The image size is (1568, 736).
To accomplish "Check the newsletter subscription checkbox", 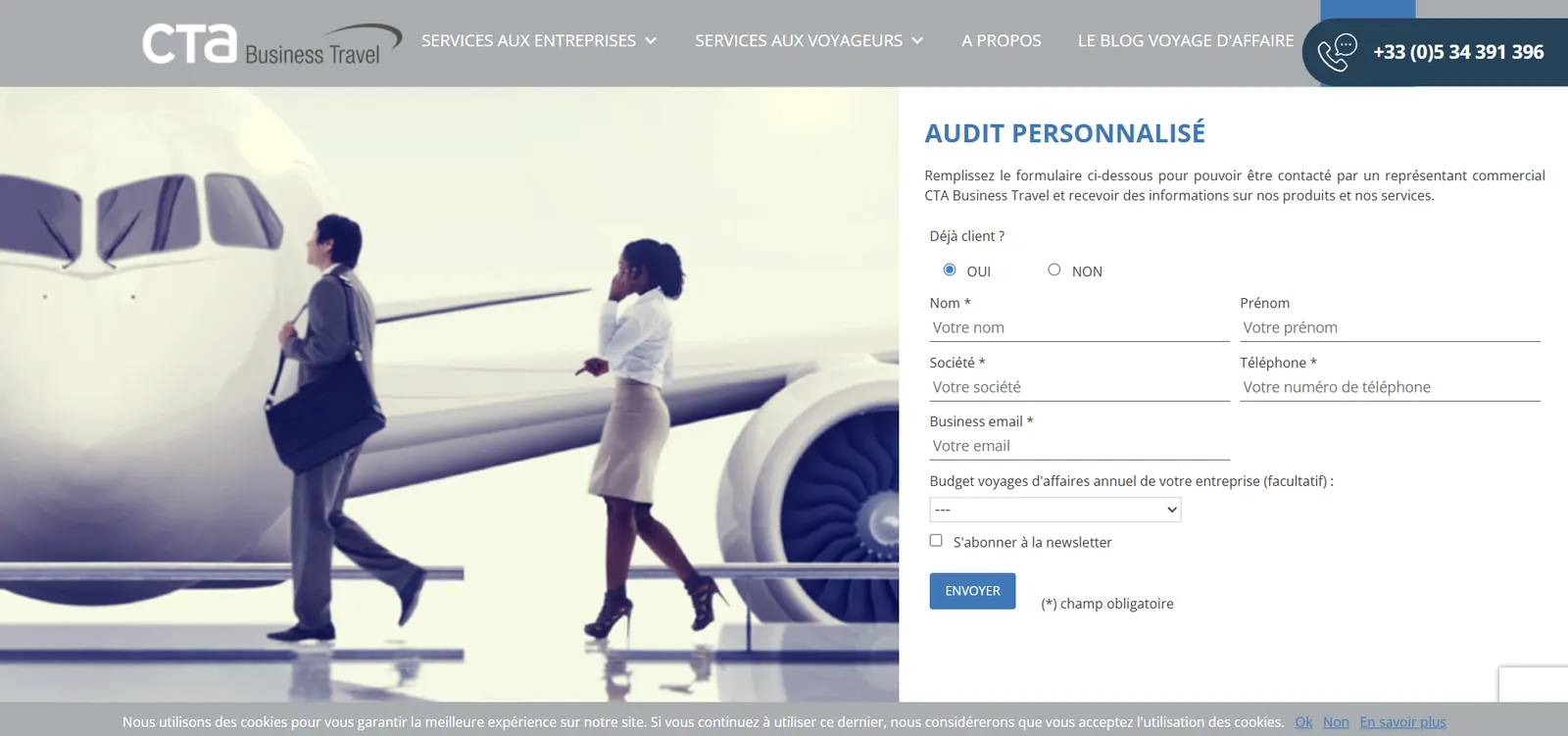I will click(x=936, y=540).
